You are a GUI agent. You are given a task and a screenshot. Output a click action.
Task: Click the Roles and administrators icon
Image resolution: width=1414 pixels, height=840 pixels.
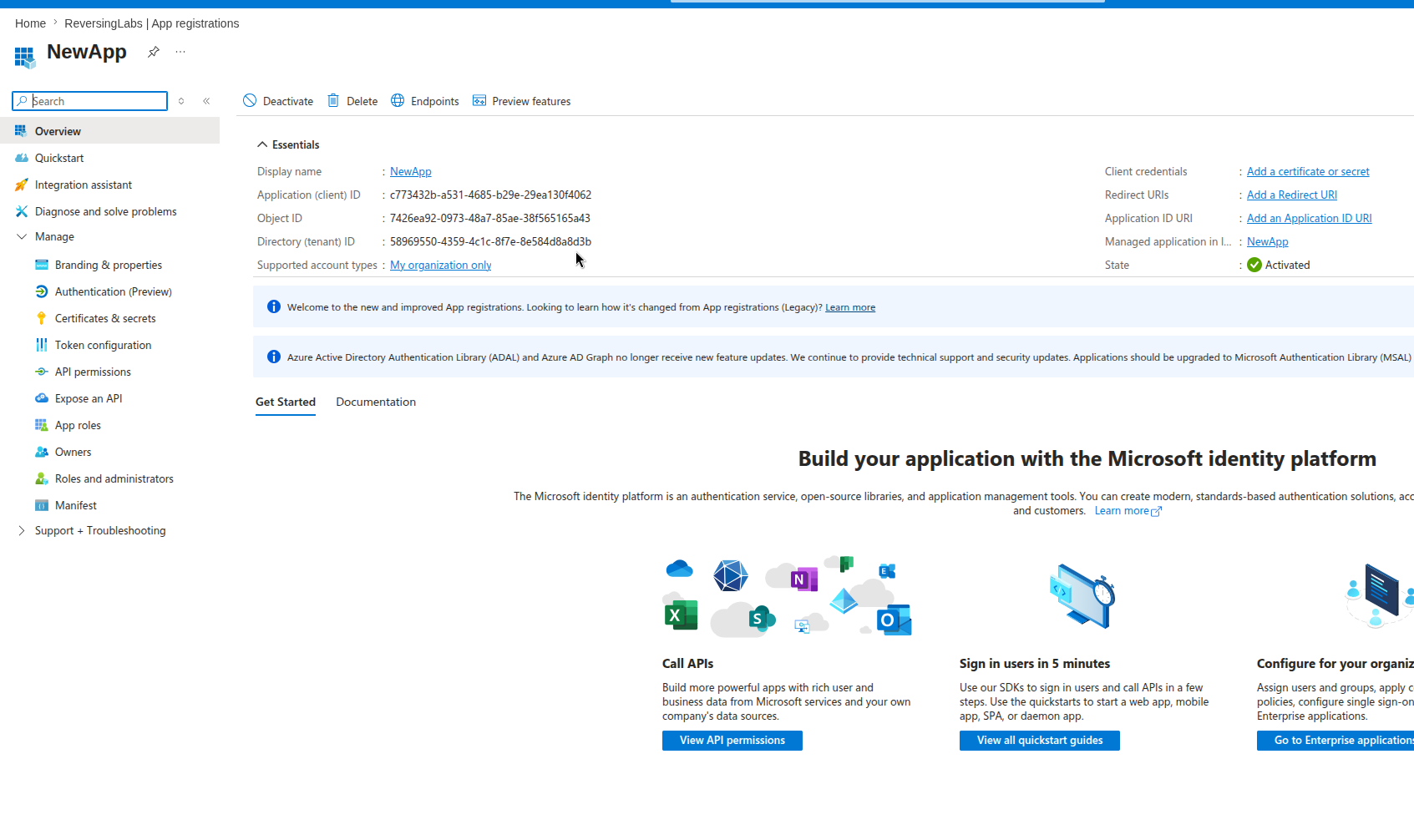click(42, 478)
